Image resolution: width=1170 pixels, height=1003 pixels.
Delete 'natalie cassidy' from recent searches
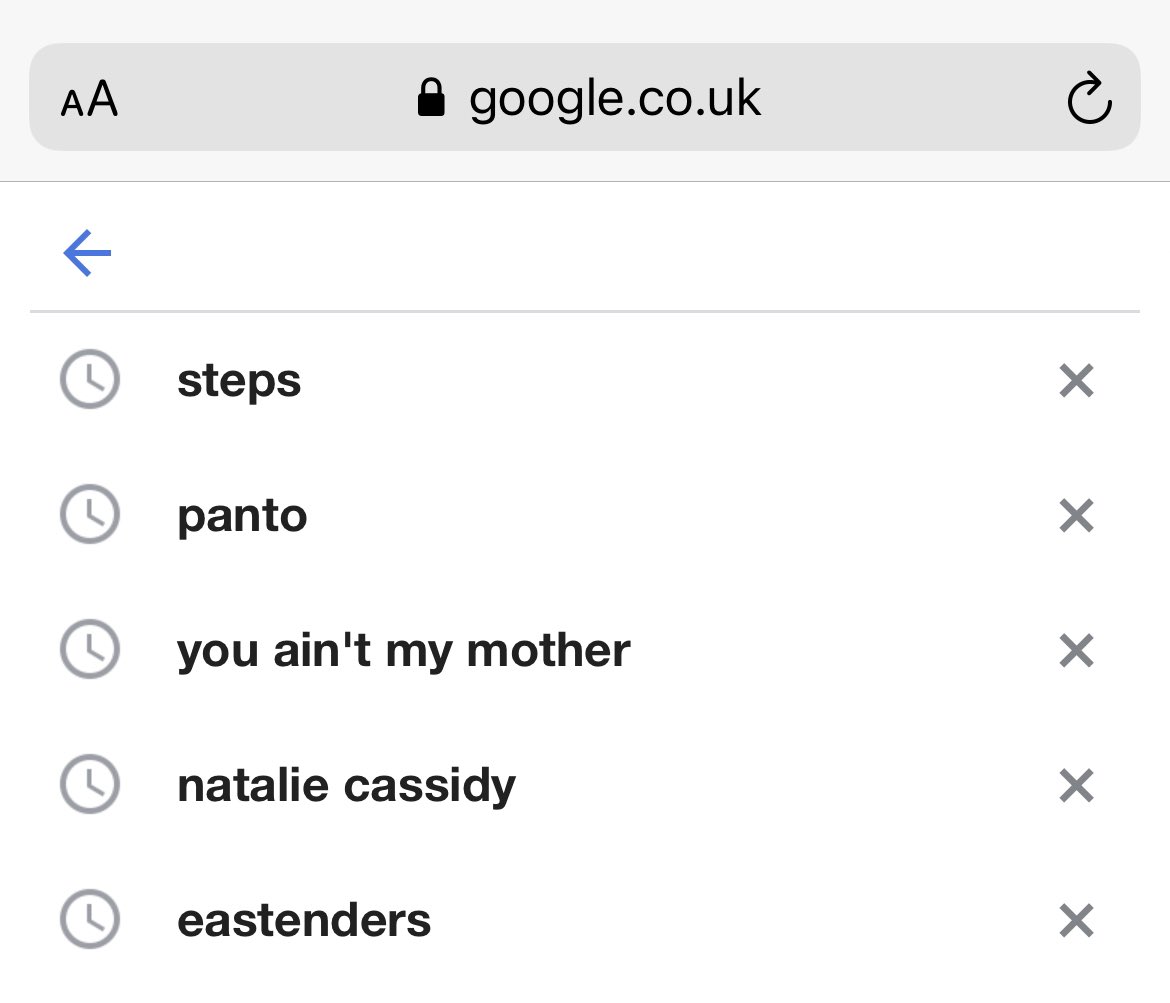click(1076, 786)
